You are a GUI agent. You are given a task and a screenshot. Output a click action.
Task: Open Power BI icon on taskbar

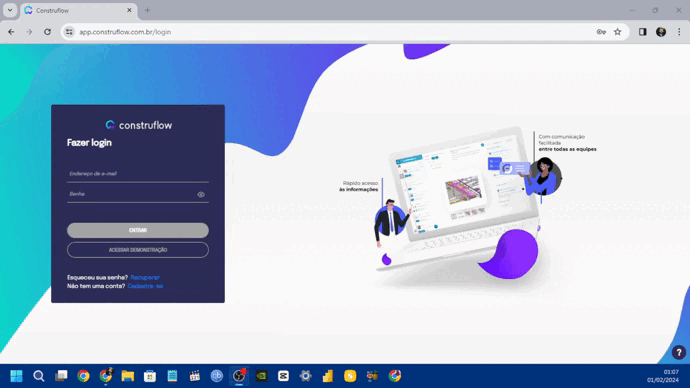[328, 376]
